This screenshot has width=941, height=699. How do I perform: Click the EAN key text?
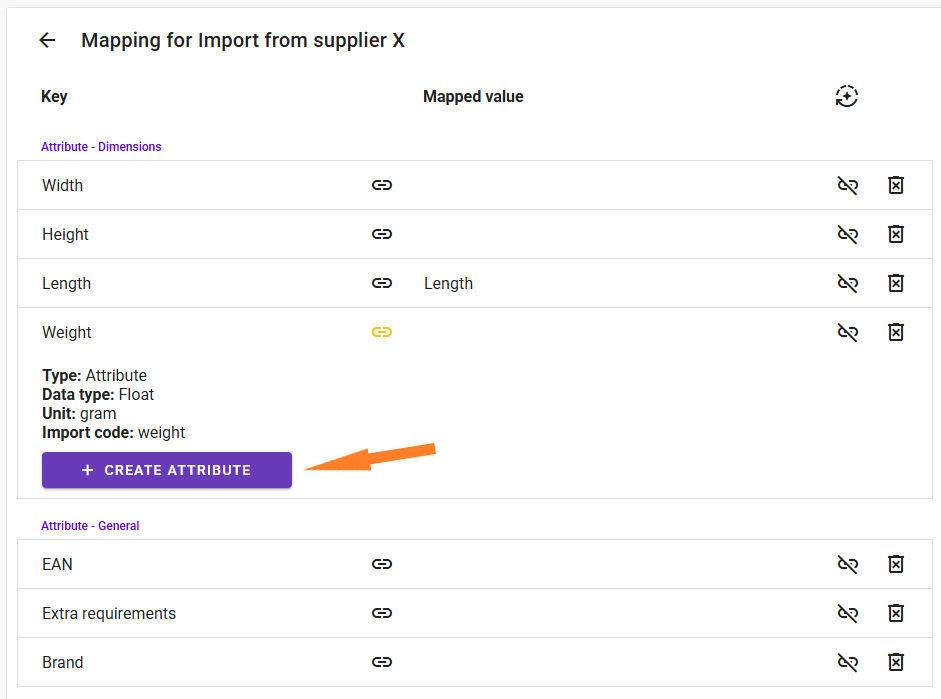pyautogui.click(x=57, y=565)
